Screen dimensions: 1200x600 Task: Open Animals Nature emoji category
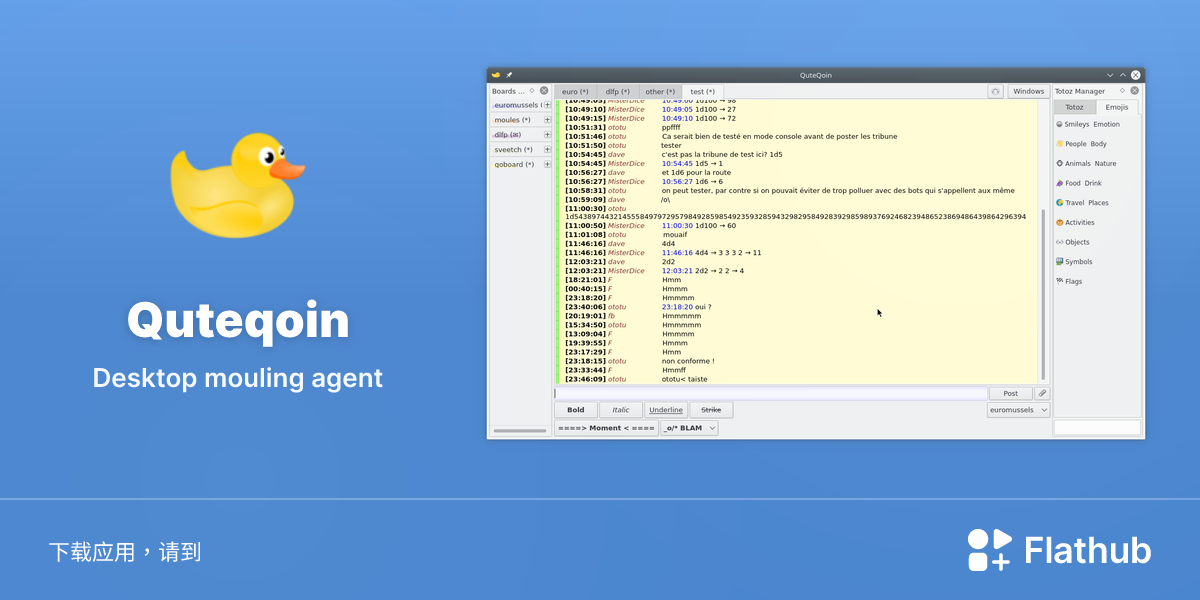pyautogui.click(x=1086, y=164)
